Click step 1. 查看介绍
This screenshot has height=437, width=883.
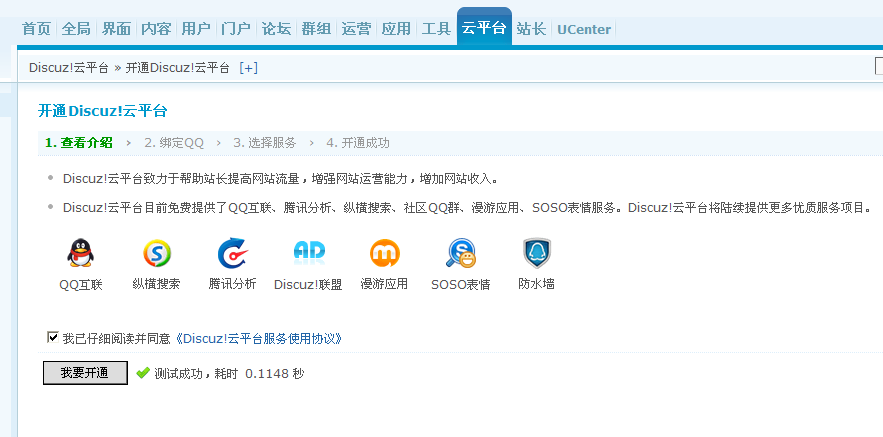(79, 143)
